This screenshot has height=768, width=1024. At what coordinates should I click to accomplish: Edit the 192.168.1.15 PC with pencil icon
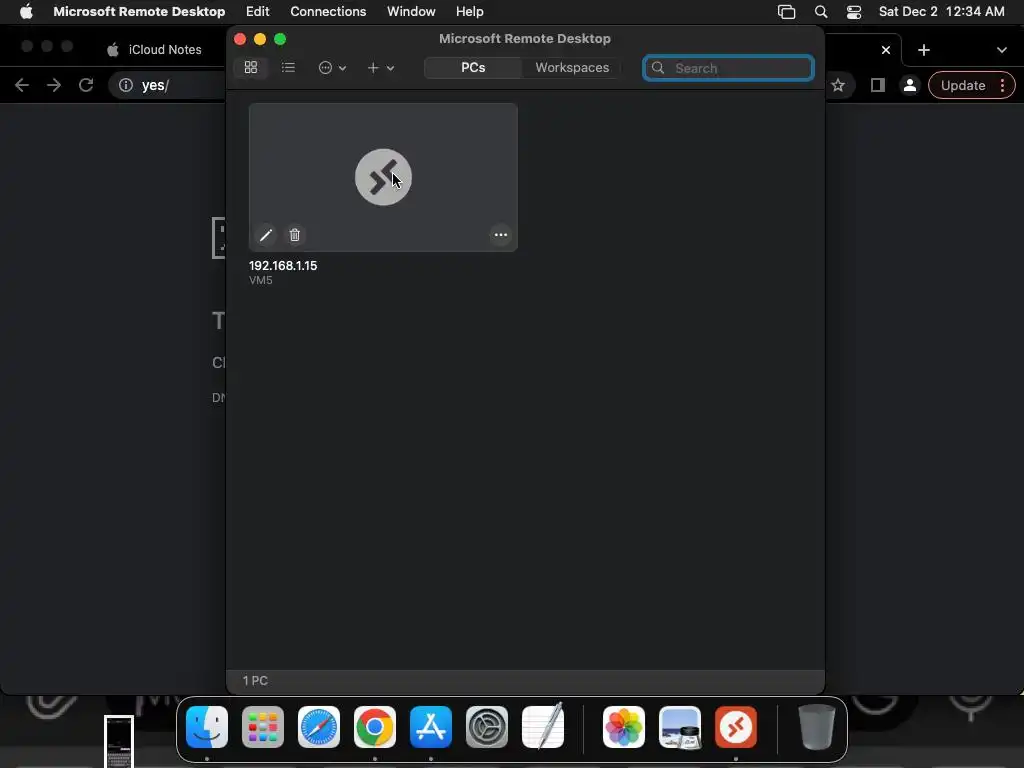click(266, 235)
